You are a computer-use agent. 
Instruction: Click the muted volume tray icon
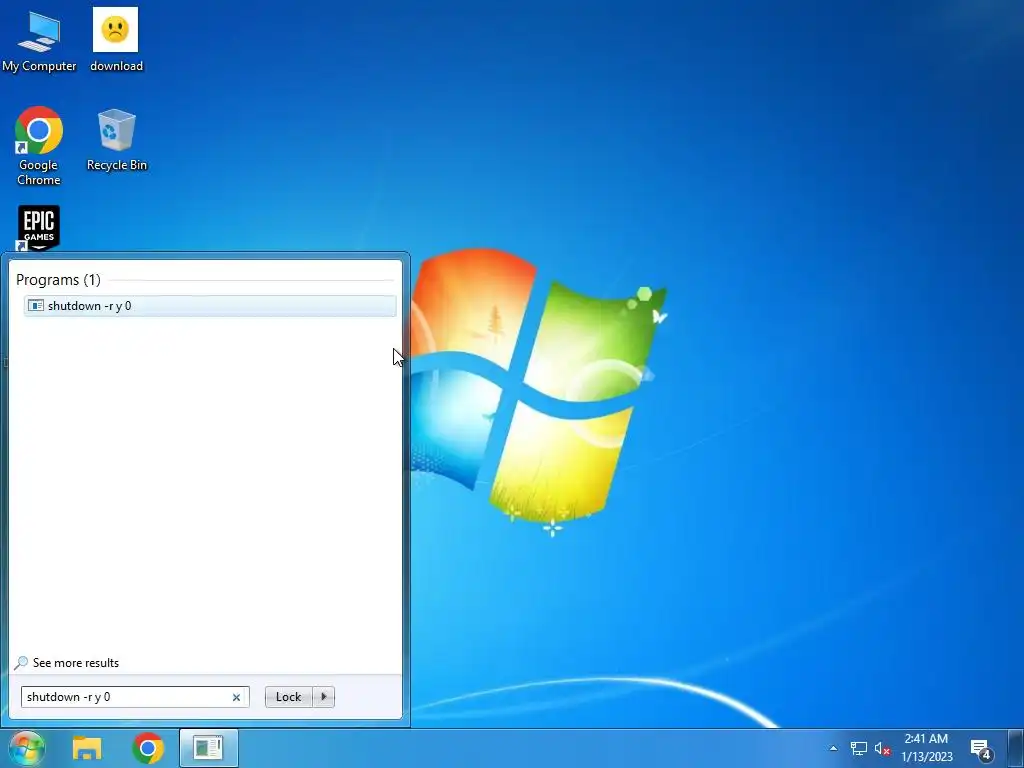[x=882, y=748]
